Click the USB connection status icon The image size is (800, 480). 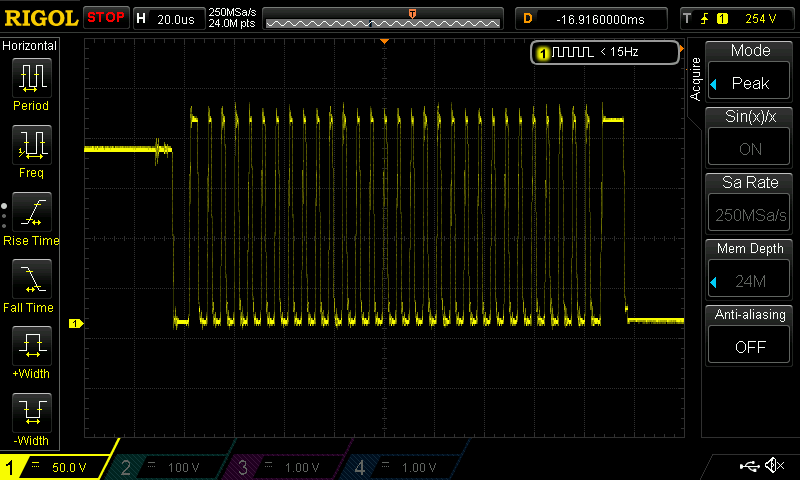click(748, 466)
